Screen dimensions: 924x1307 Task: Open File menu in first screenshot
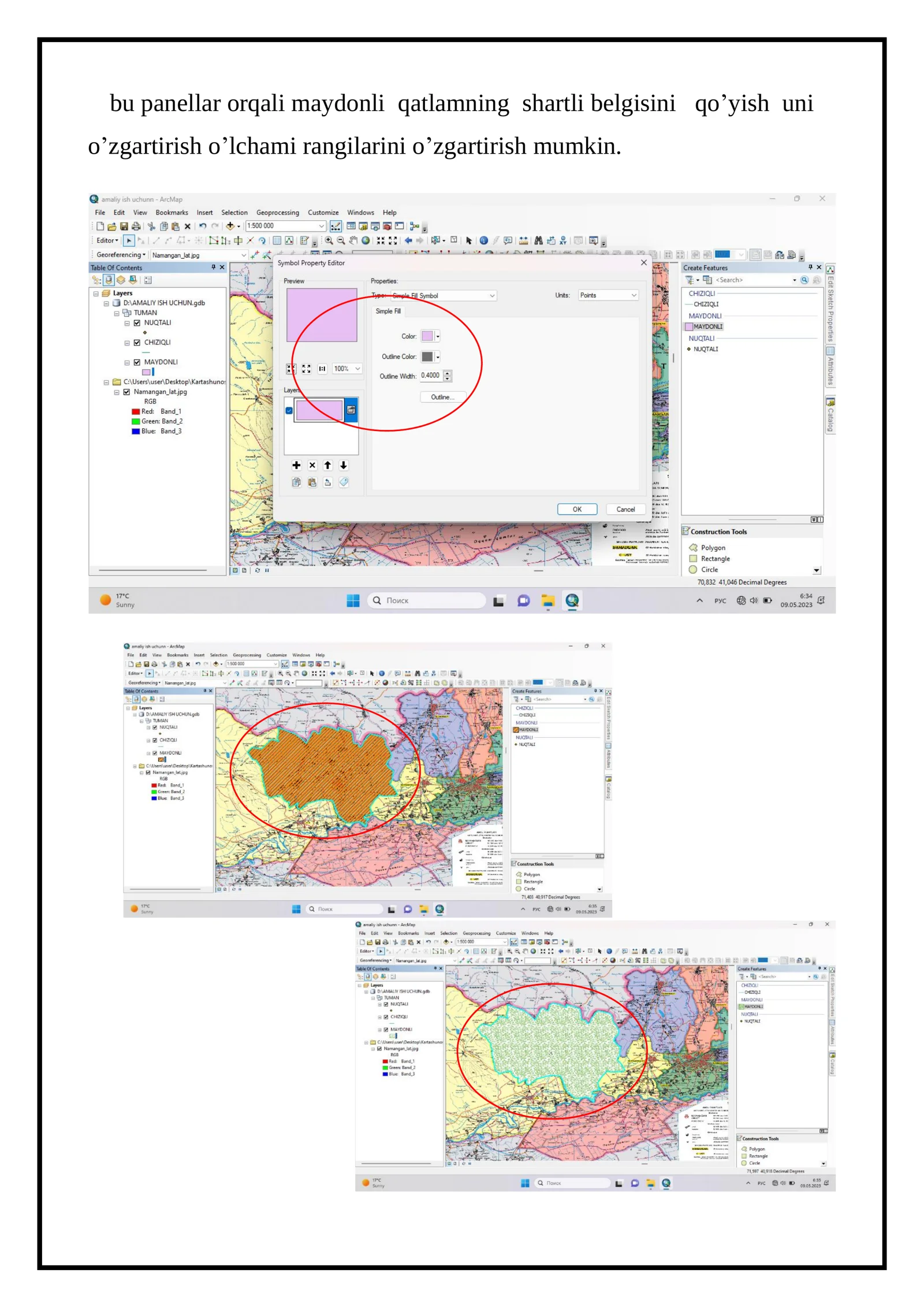tap(100, 213)
